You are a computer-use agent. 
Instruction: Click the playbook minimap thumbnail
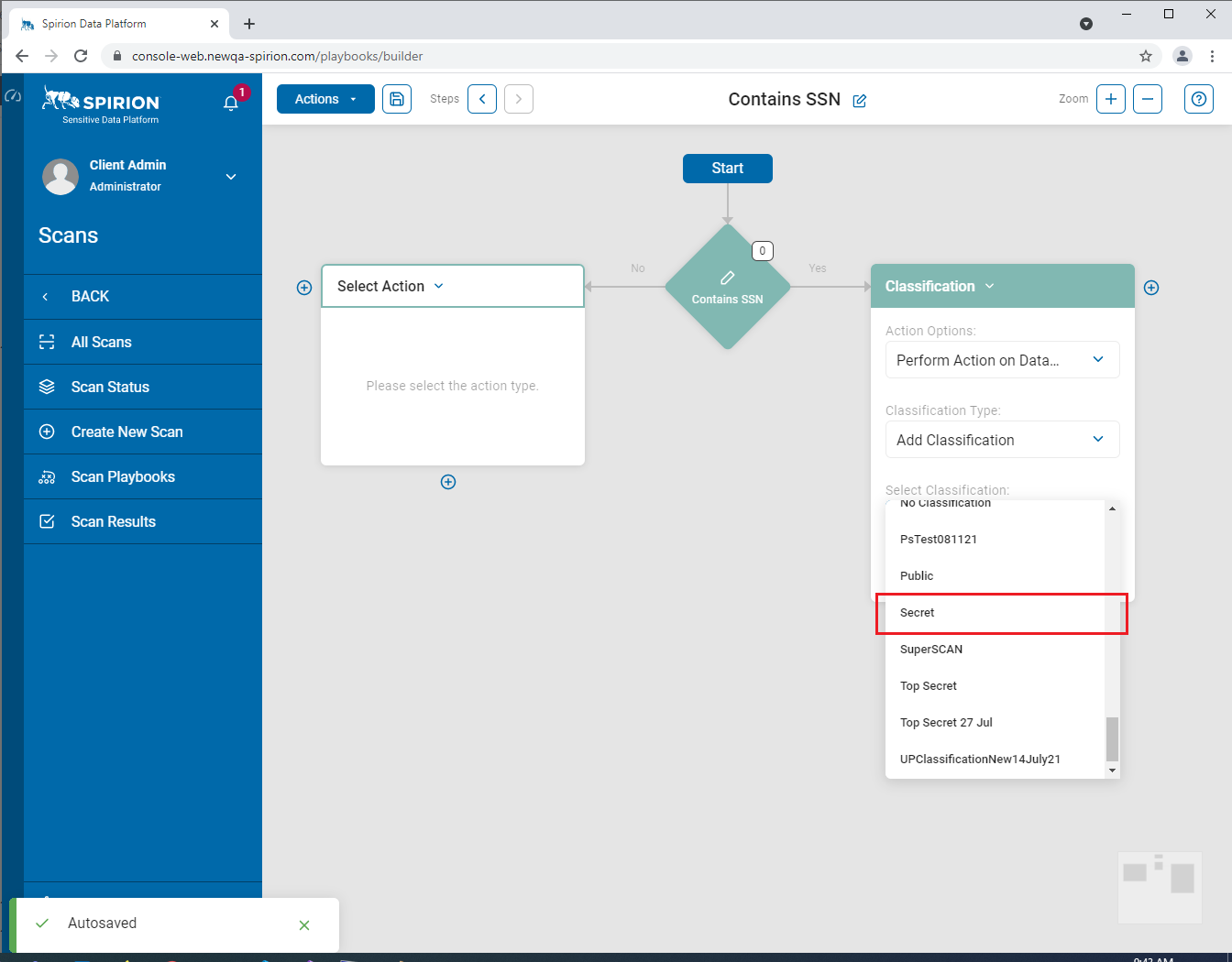pos(1160,888)
